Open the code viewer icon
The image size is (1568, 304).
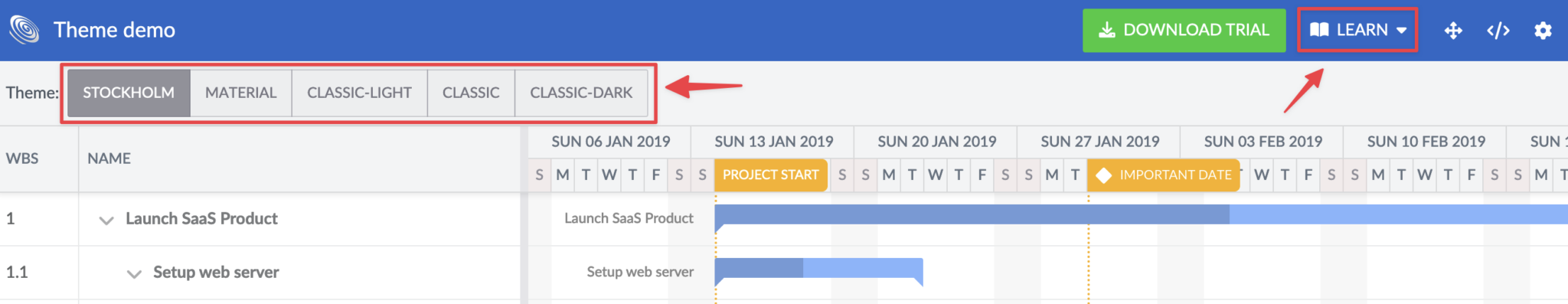(x=1498, y=31)
